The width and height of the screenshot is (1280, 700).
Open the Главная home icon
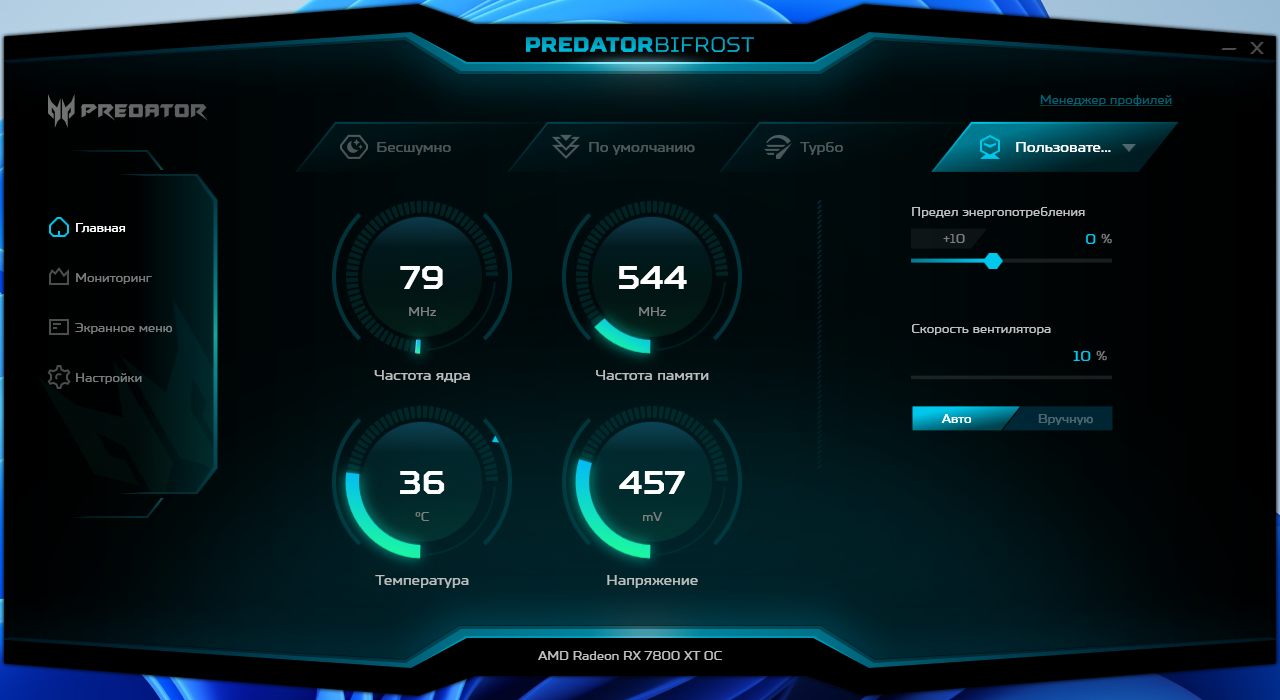click(59, 227)
